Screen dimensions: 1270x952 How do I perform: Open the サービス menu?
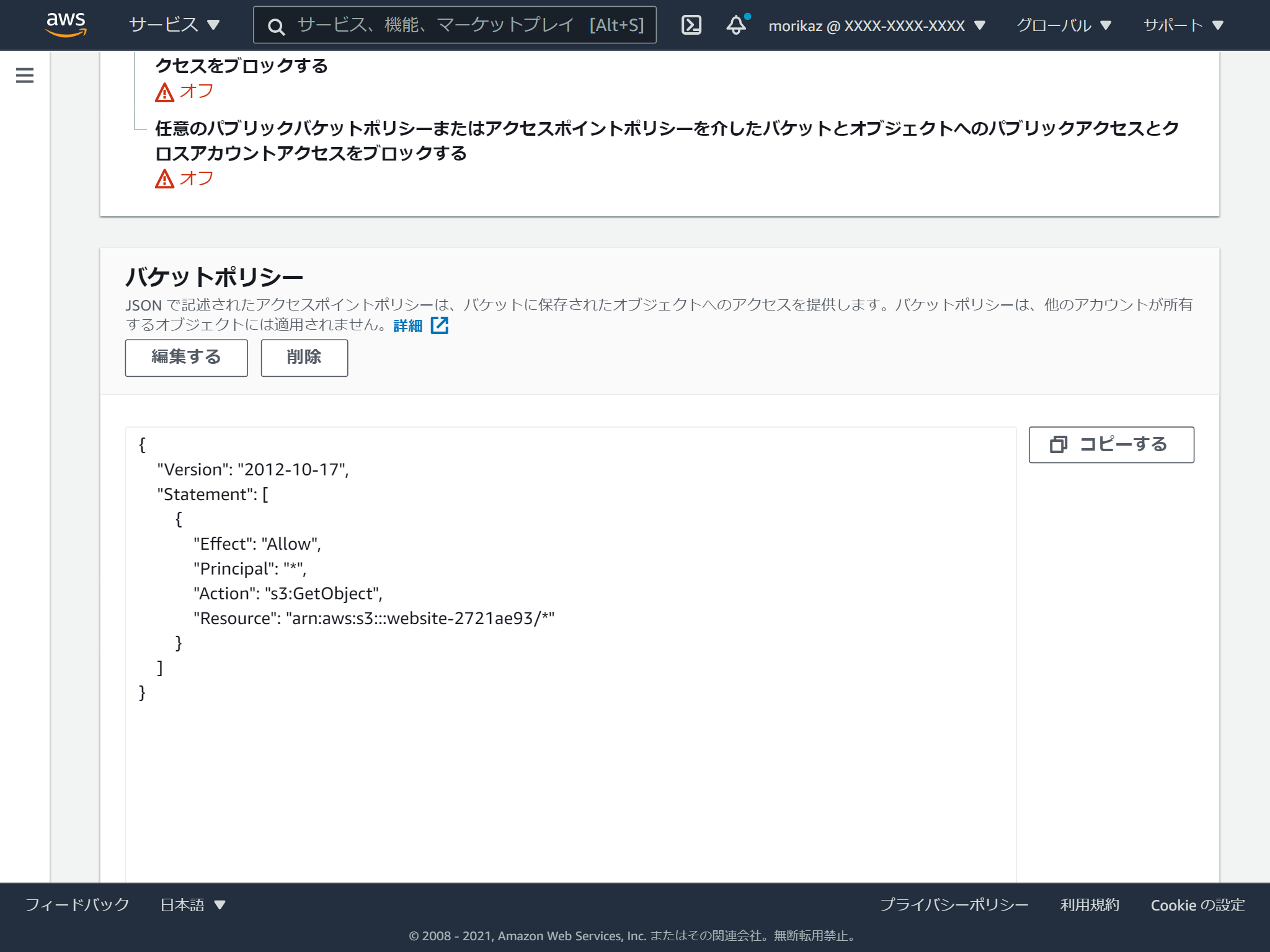pyautogui.click(x=171, y=25)
